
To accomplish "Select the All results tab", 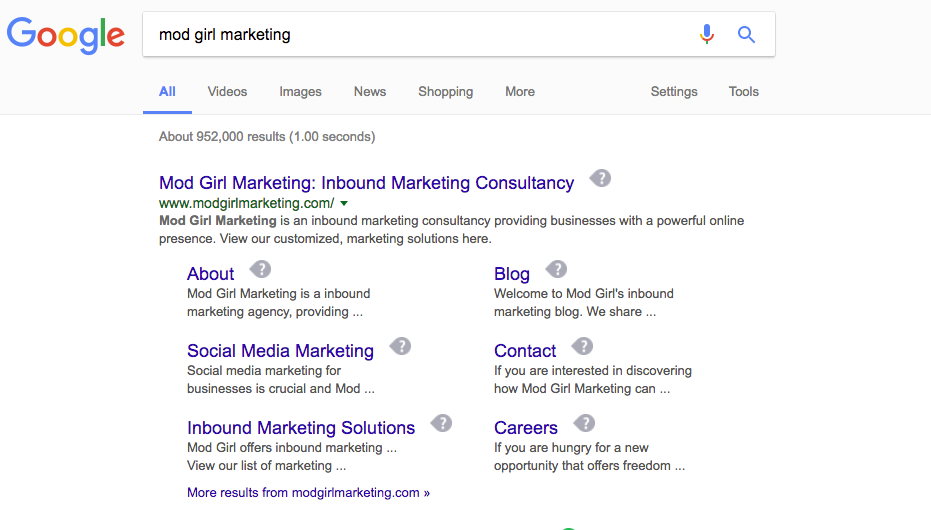I will [x=167, y=91].
